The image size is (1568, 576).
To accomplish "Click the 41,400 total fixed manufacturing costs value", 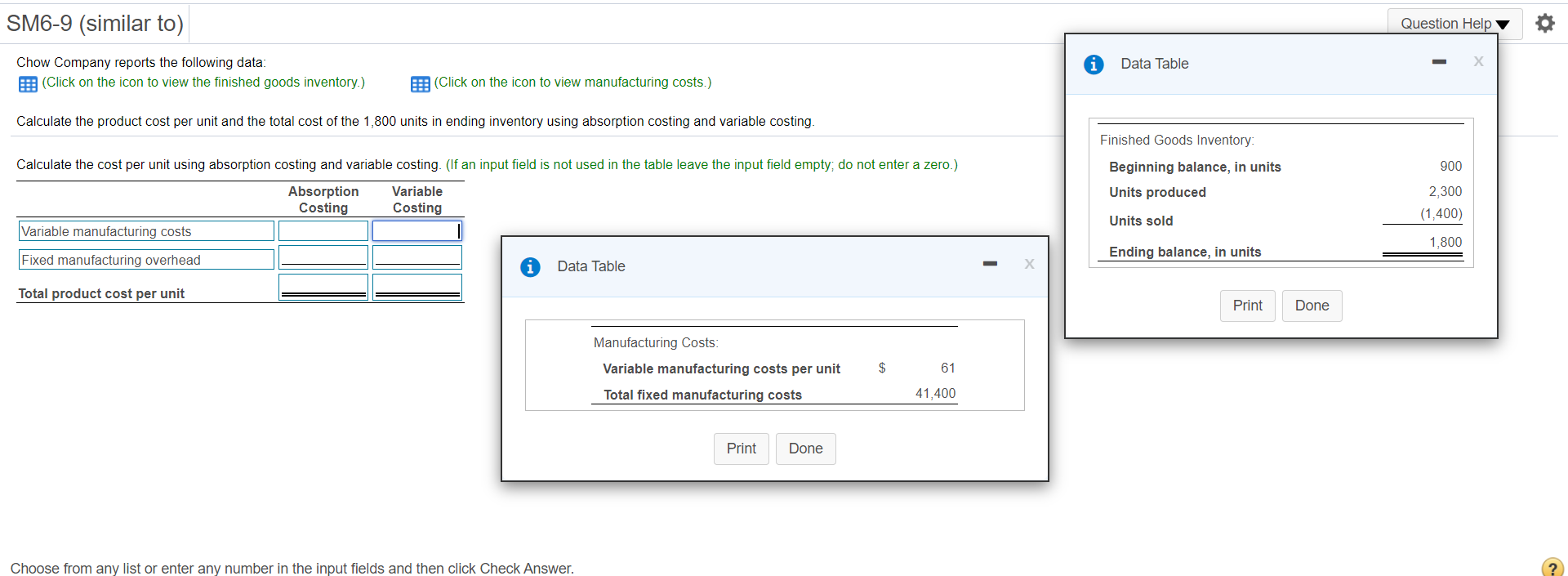I will coord(935,394).
